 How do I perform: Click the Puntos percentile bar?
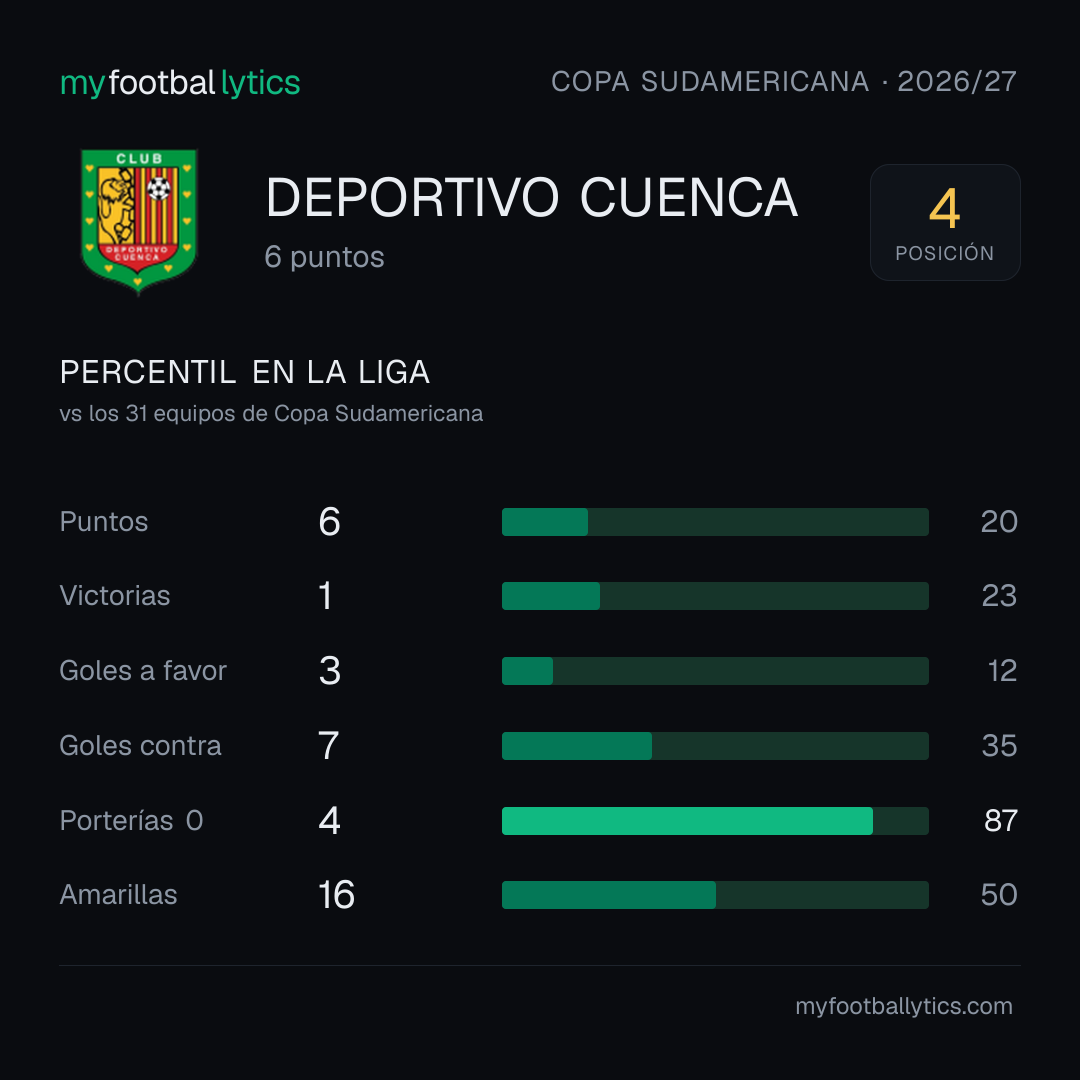(x=715, y=522)
